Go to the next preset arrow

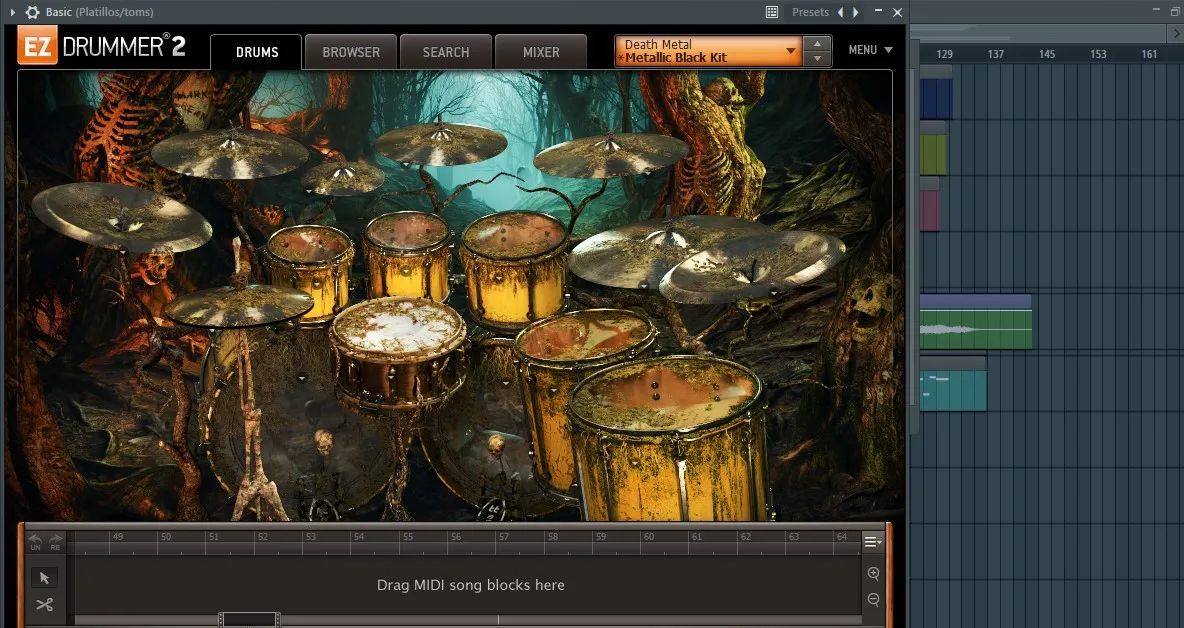[856, 12]
